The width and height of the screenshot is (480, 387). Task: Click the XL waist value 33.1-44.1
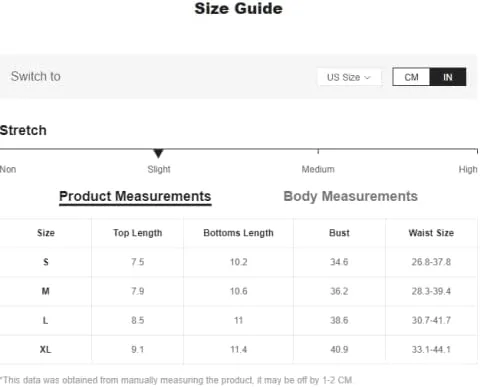coord(431,349)
